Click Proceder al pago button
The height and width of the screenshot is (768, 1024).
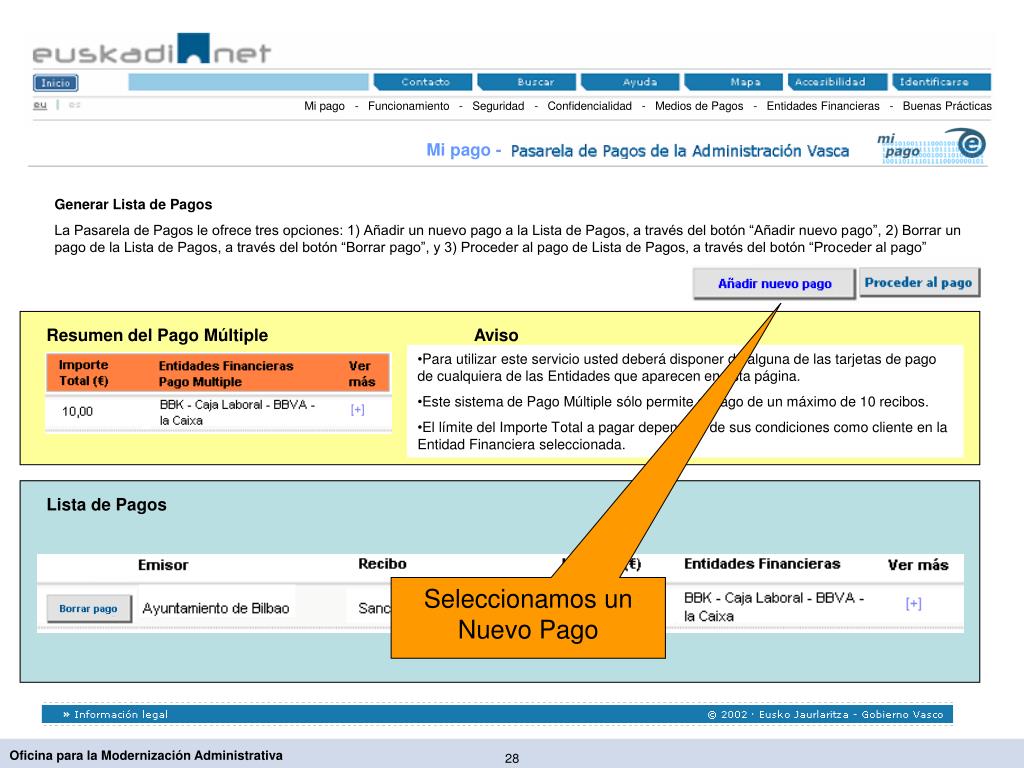click(919, 282)
